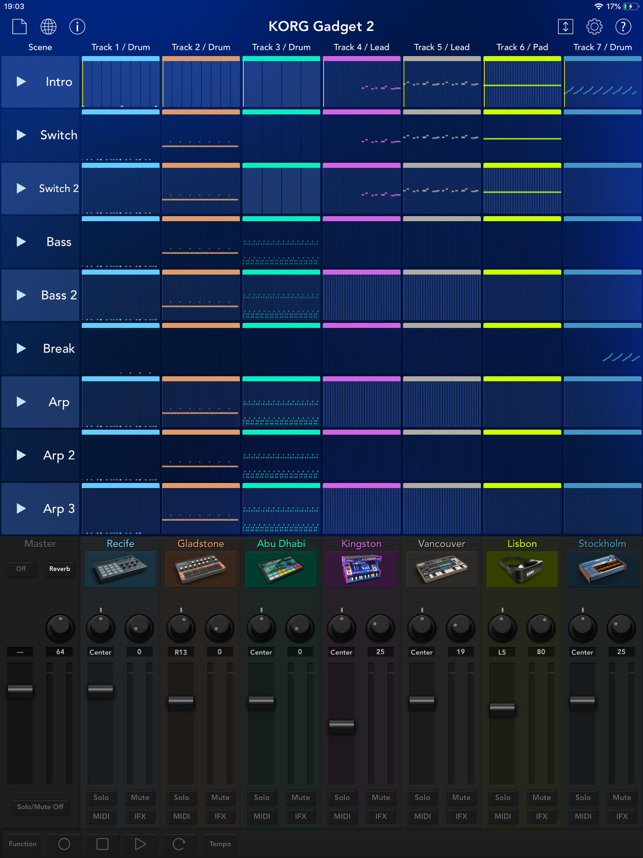Open the Lisbon gadget thumbnail
This screenshot has height=858, width=643.
(x=522, y=569)
